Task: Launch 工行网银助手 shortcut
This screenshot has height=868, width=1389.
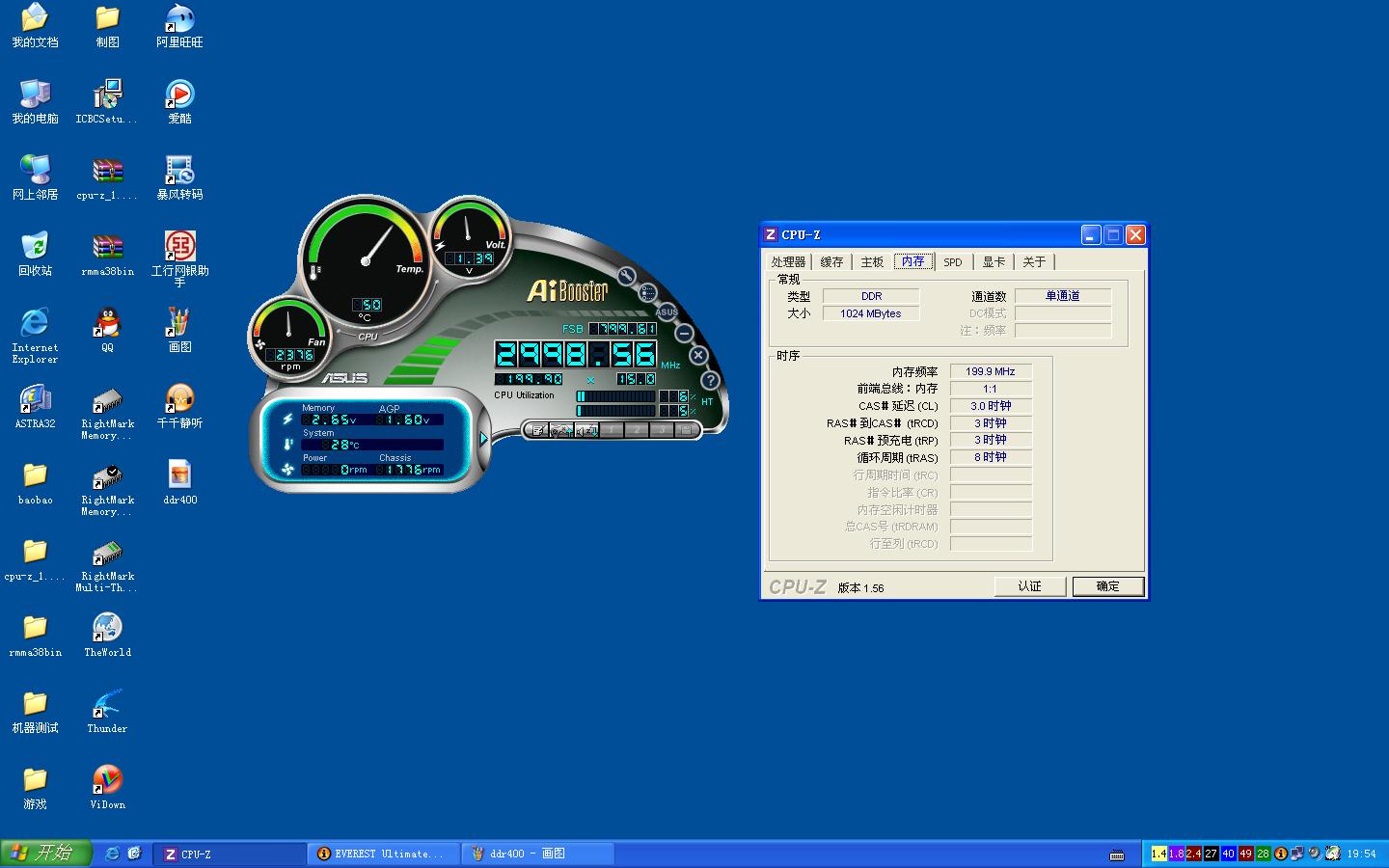Action: click(179, 259)
